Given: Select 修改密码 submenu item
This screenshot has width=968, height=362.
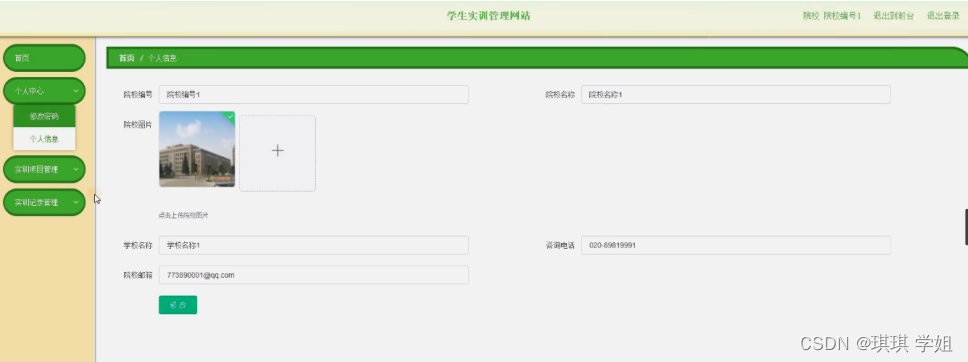Looking at the screenshot, I should click(44, 116).
